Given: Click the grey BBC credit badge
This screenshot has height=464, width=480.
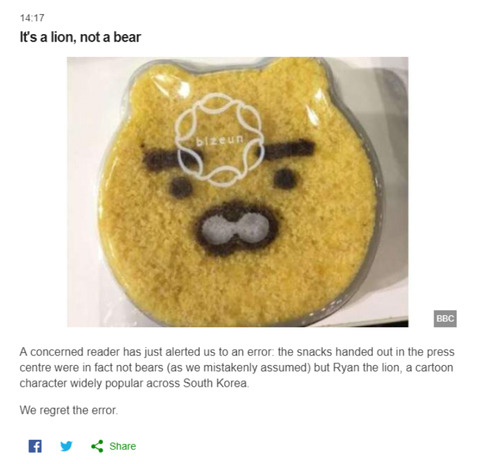Looking at the screenshot, I should (x=445, y=318).
